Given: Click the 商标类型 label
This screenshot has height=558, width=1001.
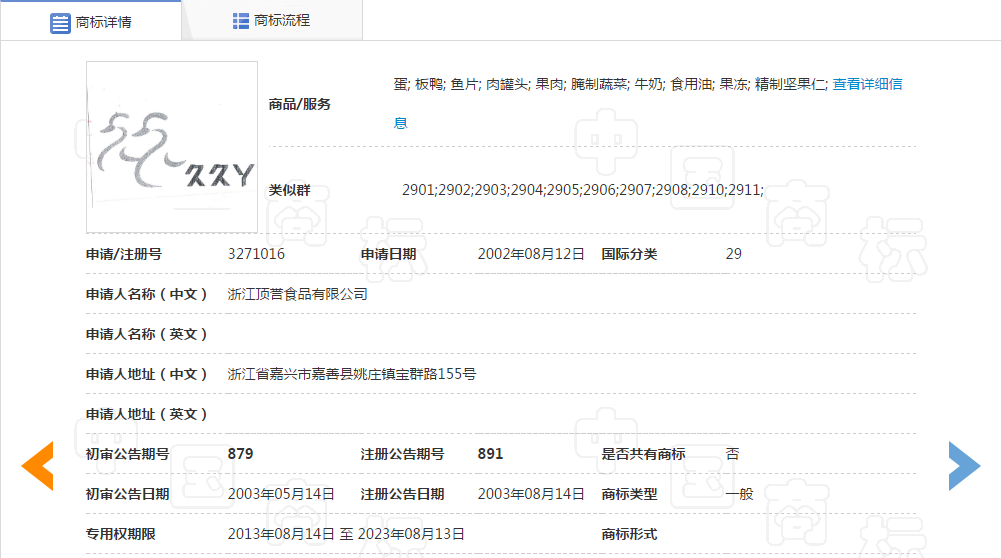Looking at the screenshot, I should click(x=629, y=494).
